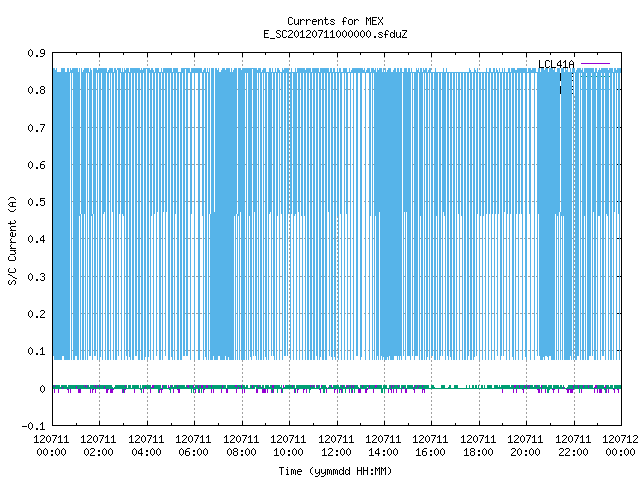Image resolution: width=640 pixels, height=480 pixels.
Task: Click the x-axis tick 120711 10:00
Action: pos(288,445)
